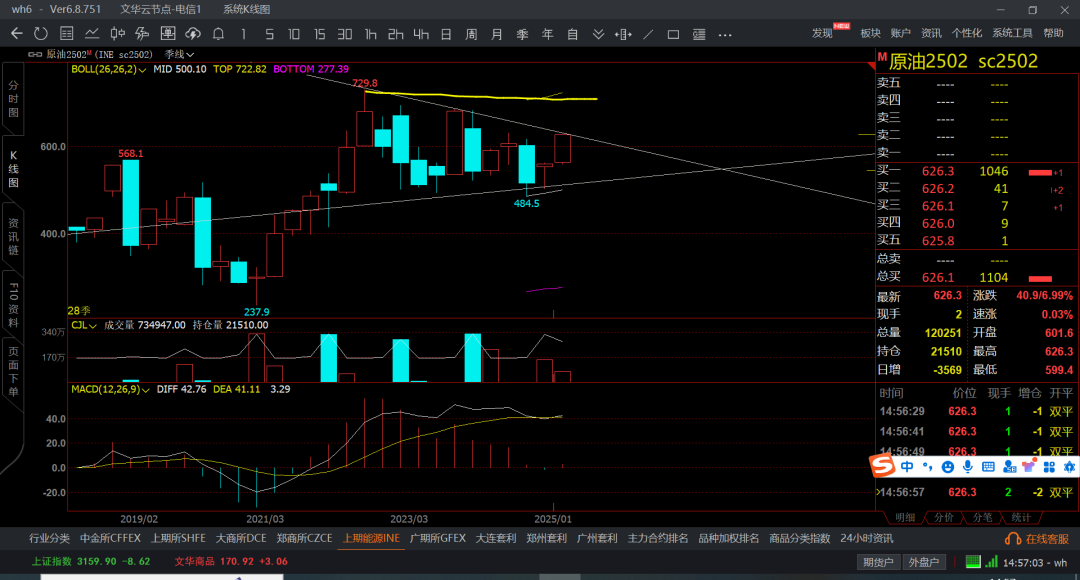Open the Sogou soft keyboard icon
The width and height of the screenshot is (1080, 580).
click(988, 467)
